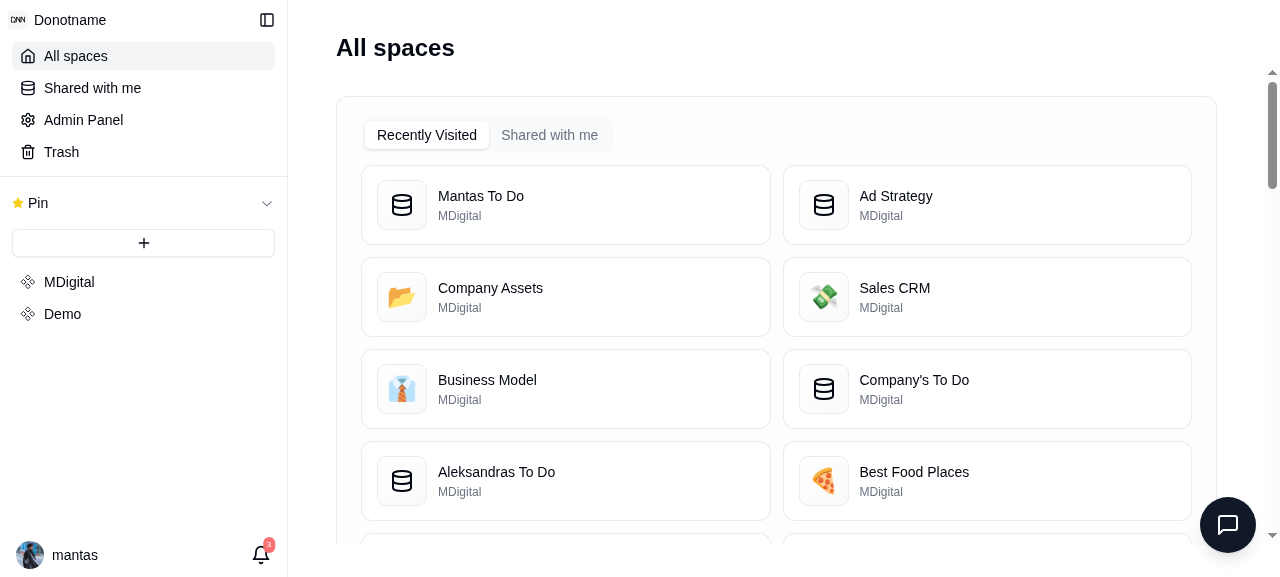Open the Business Model space
The width and height of the screenshot is (1280, 577).
[x=566, y=389]
